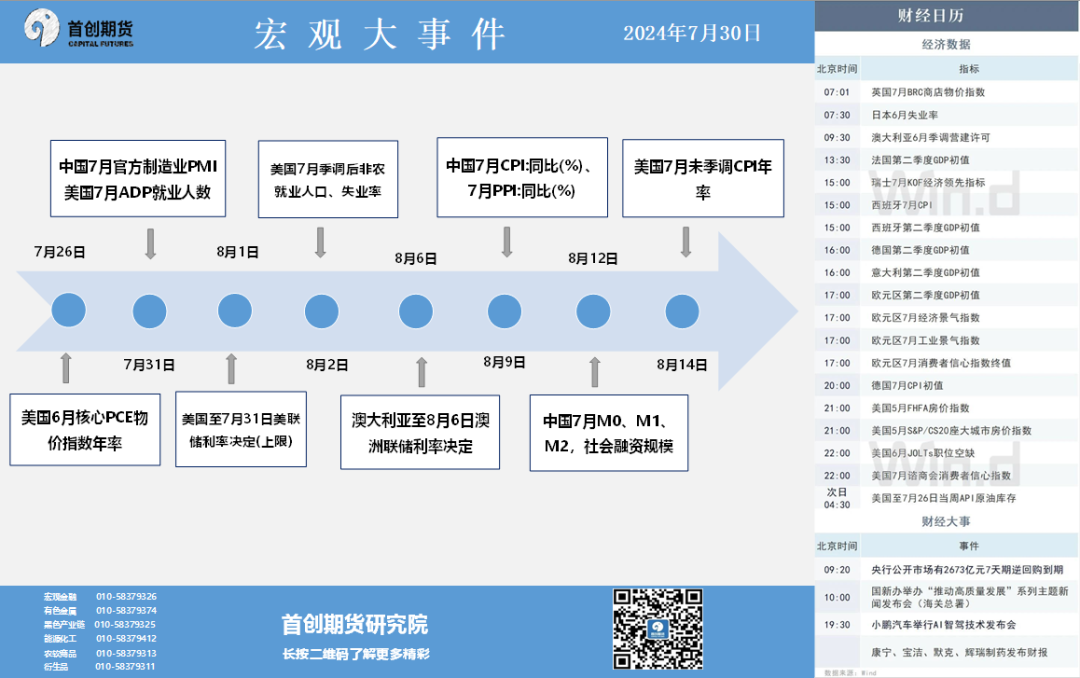The width and height of the screenshot is (1080, 678).
Task: Click the 07:01 time cell
Action: pyautogui.click(x=837, y=92)
